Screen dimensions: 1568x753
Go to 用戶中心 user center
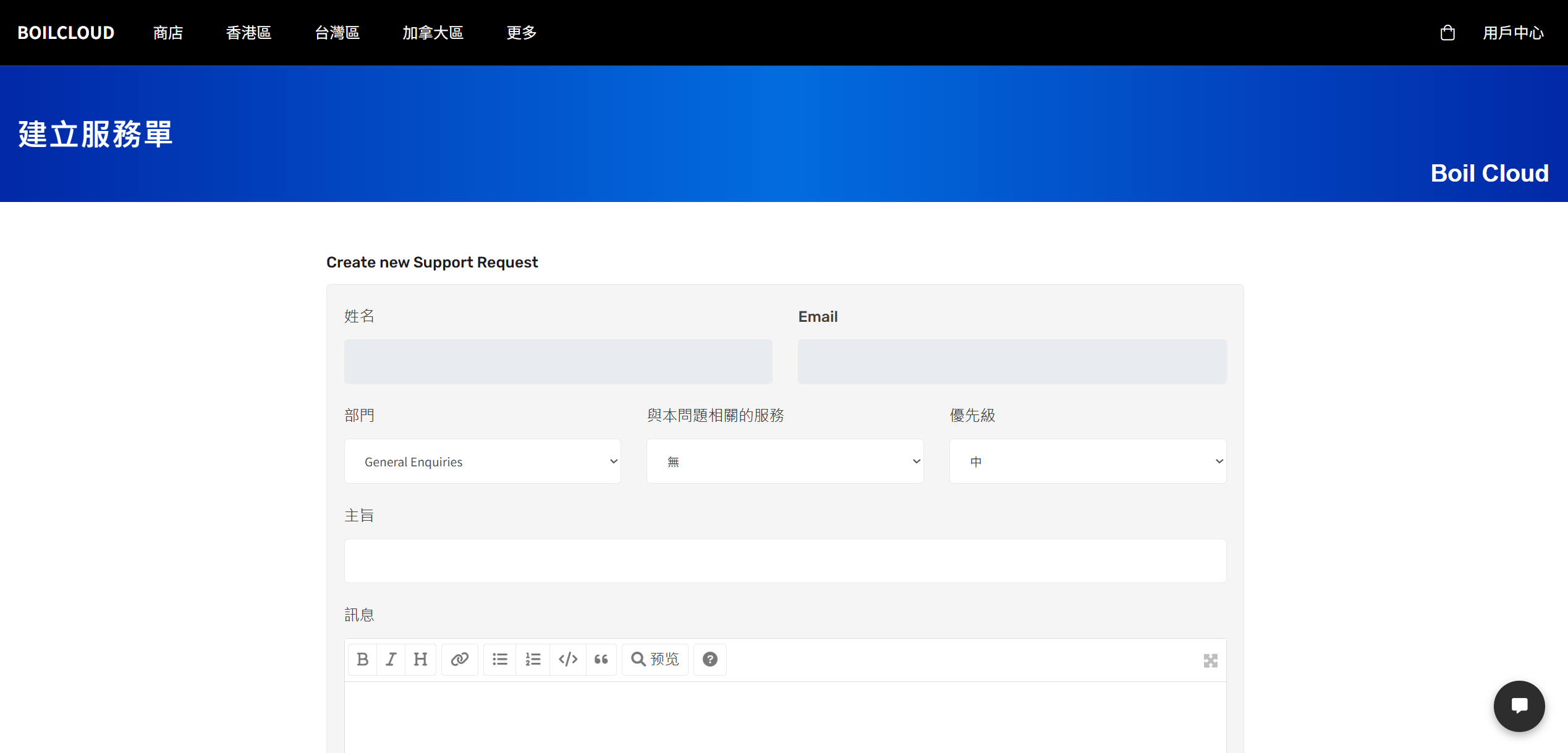click(1513, 33)
